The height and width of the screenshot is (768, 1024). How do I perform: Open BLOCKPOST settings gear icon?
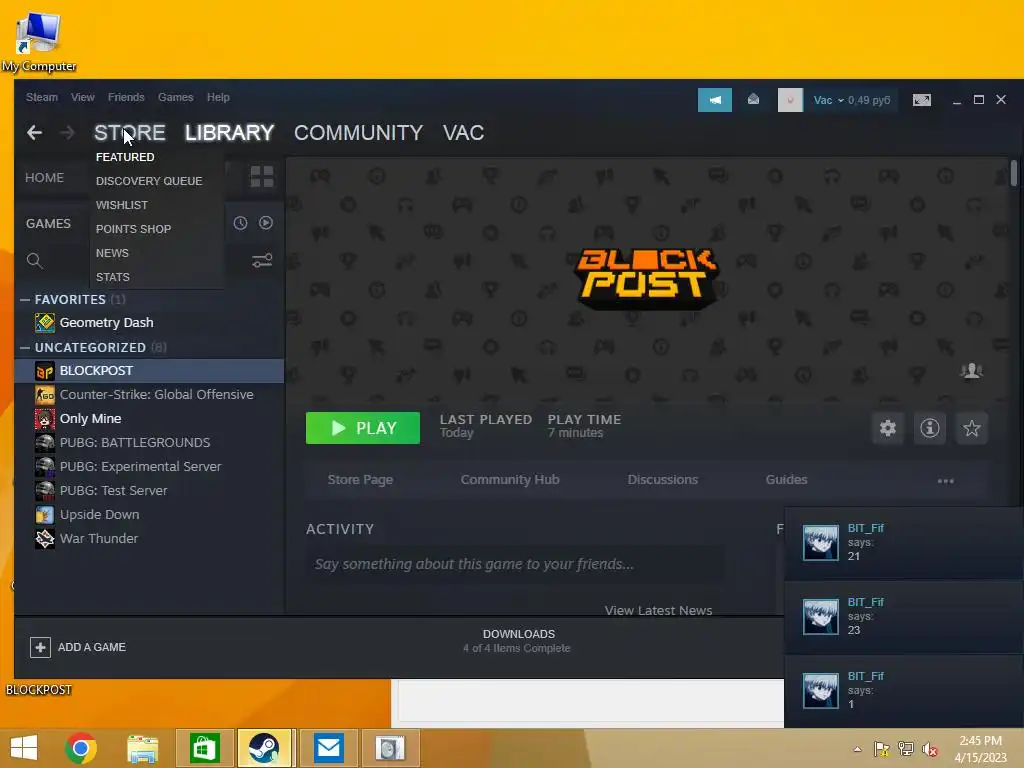tap(888, 428)
